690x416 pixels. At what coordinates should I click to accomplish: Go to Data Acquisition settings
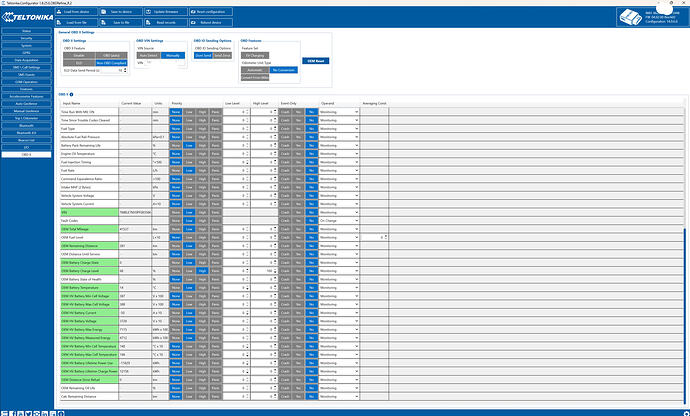26,60
